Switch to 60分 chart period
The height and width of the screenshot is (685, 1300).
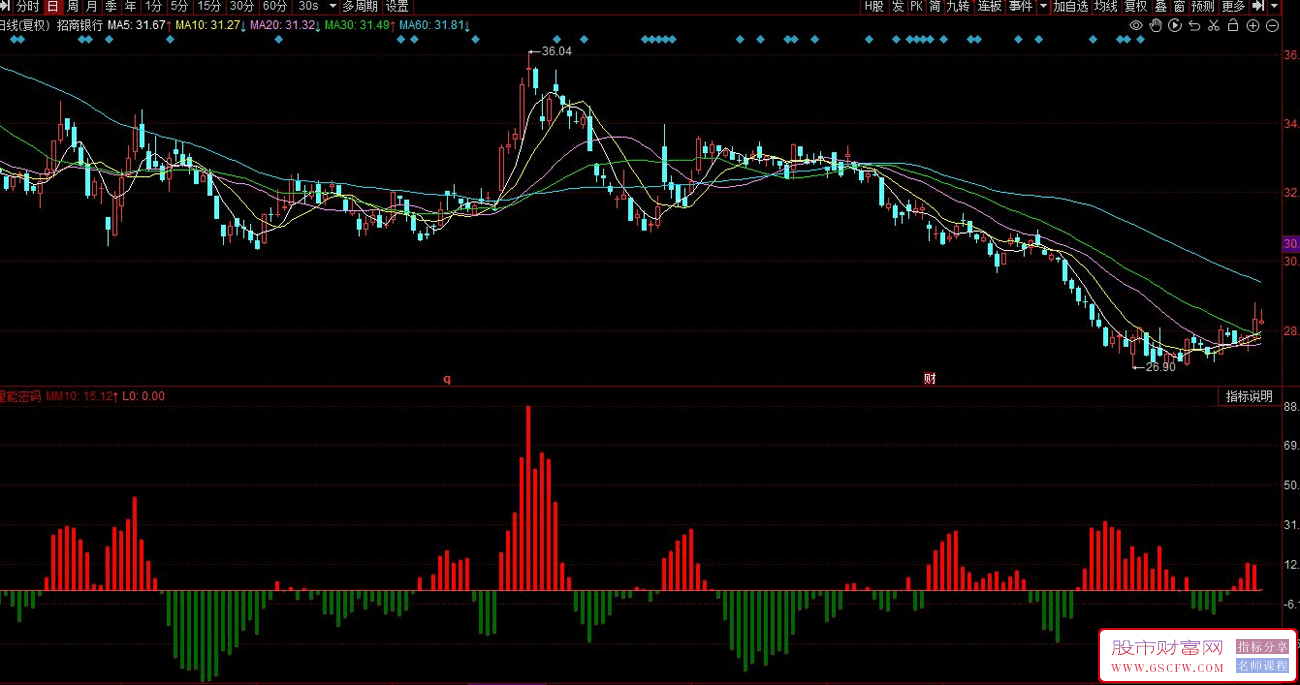pos(275,6)
